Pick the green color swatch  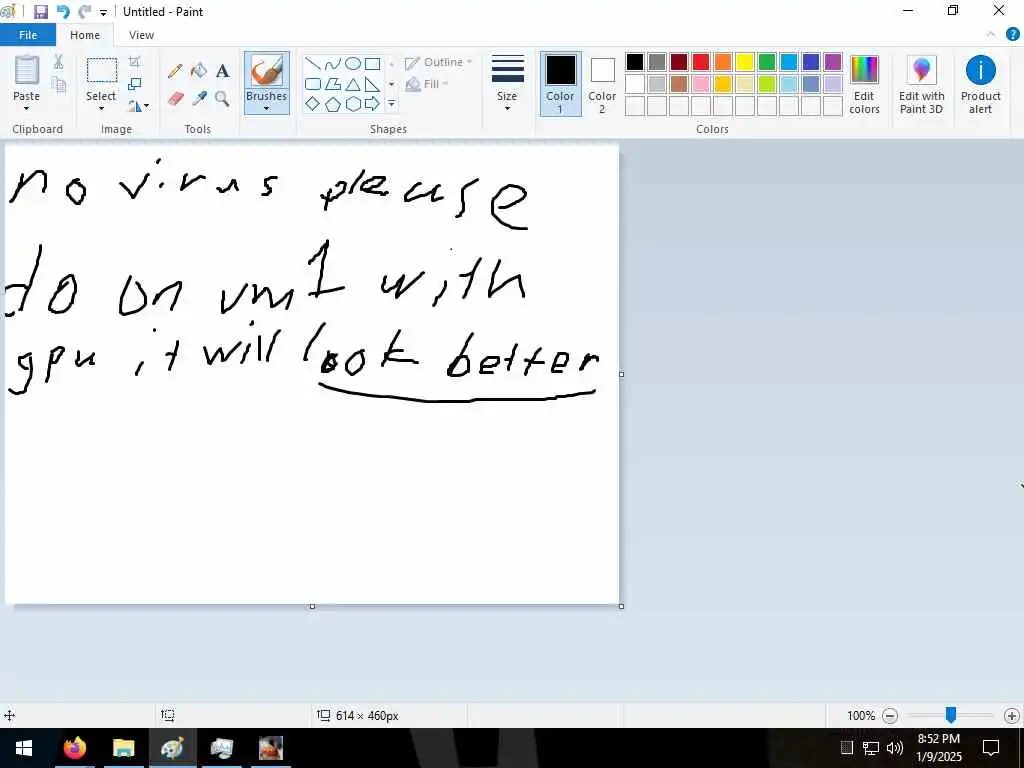coord(767,62)
